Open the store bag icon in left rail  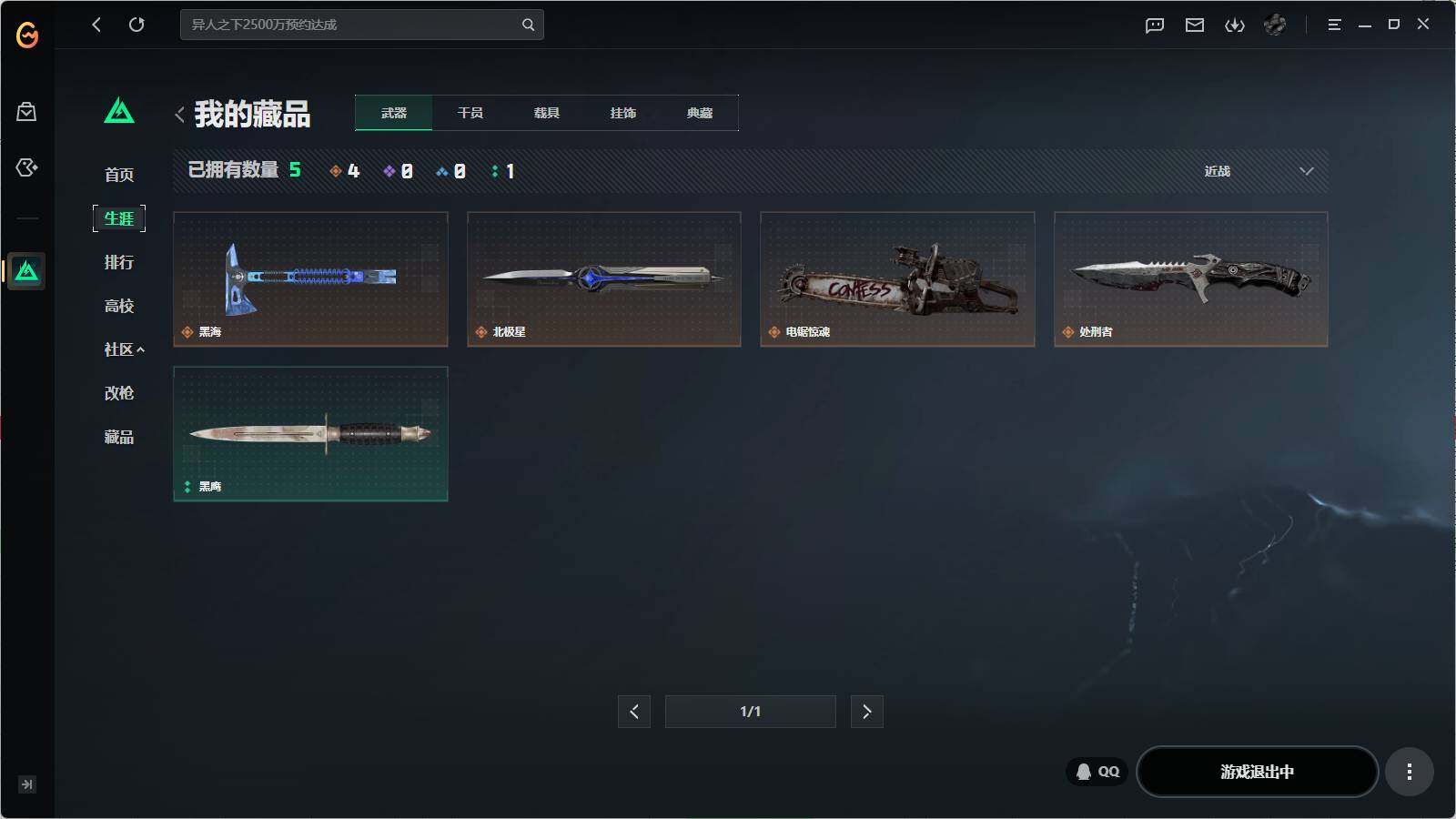[x=26, y=111]
